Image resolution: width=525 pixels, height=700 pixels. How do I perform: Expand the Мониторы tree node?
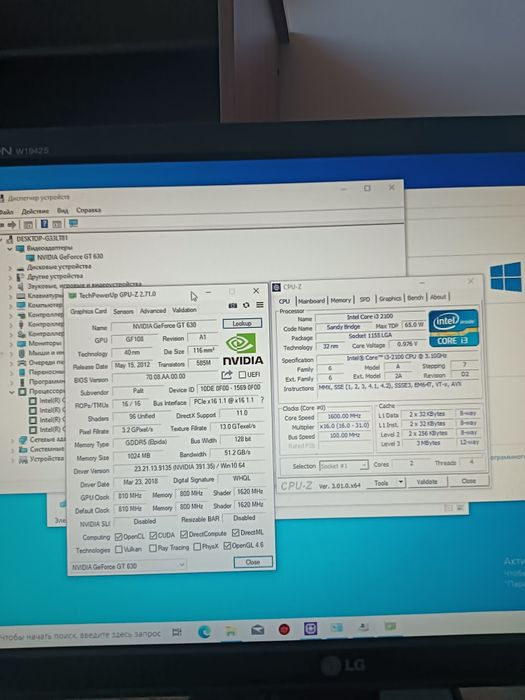[x=10, y=344]
